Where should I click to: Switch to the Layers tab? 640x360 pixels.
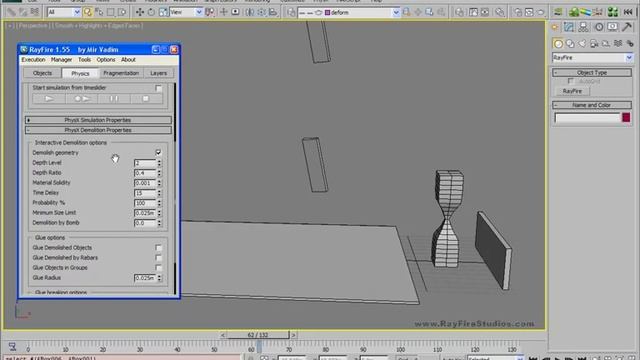pyautogui.click(x=158, y=73)
